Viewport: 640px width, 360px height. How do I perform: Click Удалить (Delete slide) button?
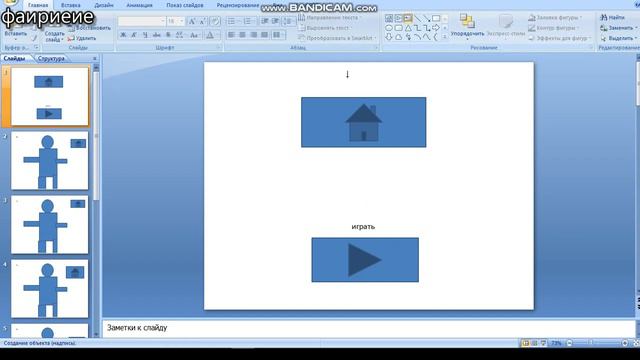pyautogui.click(x=82, y=38)
